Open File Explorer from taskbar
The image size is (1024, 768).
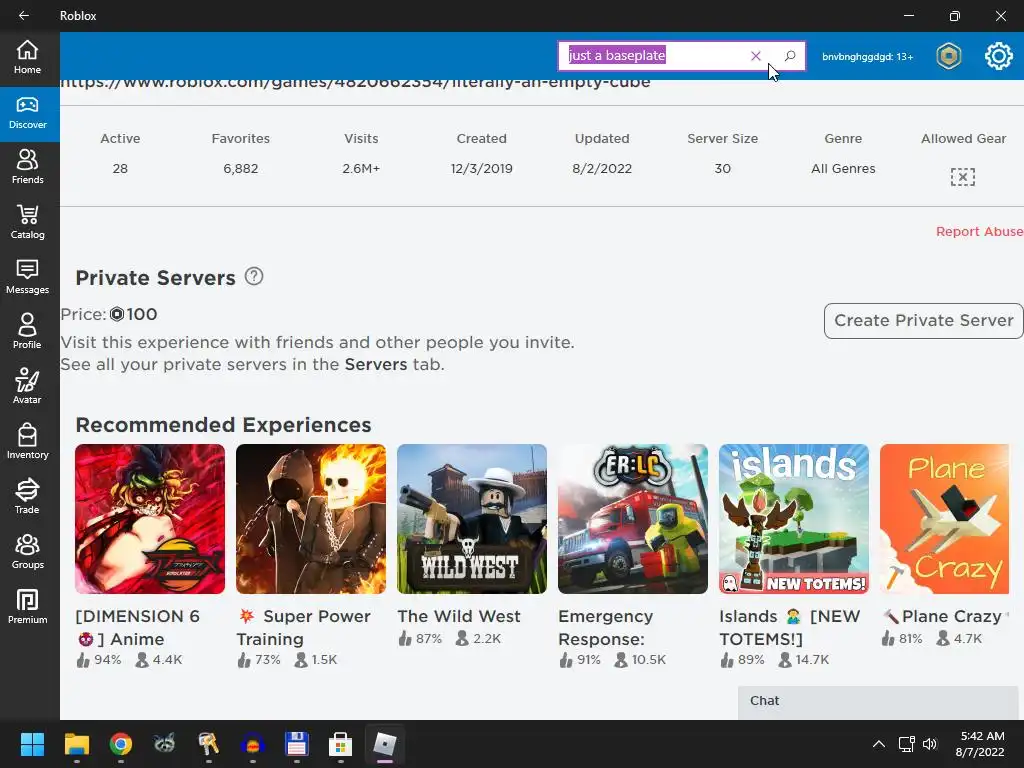(76, 744)
